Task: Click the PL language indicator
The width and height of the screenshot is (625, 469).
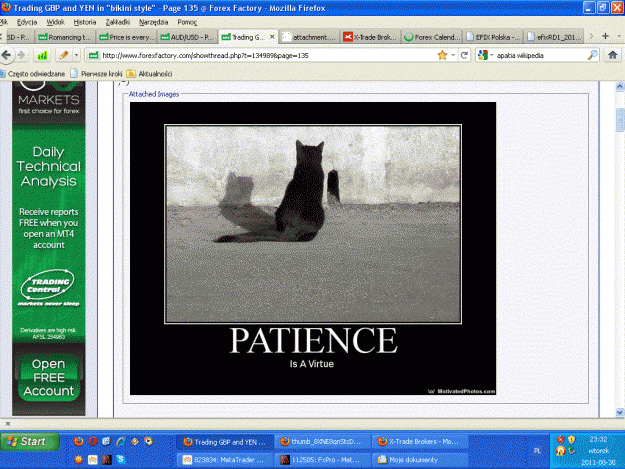Action: pos(537,451)
